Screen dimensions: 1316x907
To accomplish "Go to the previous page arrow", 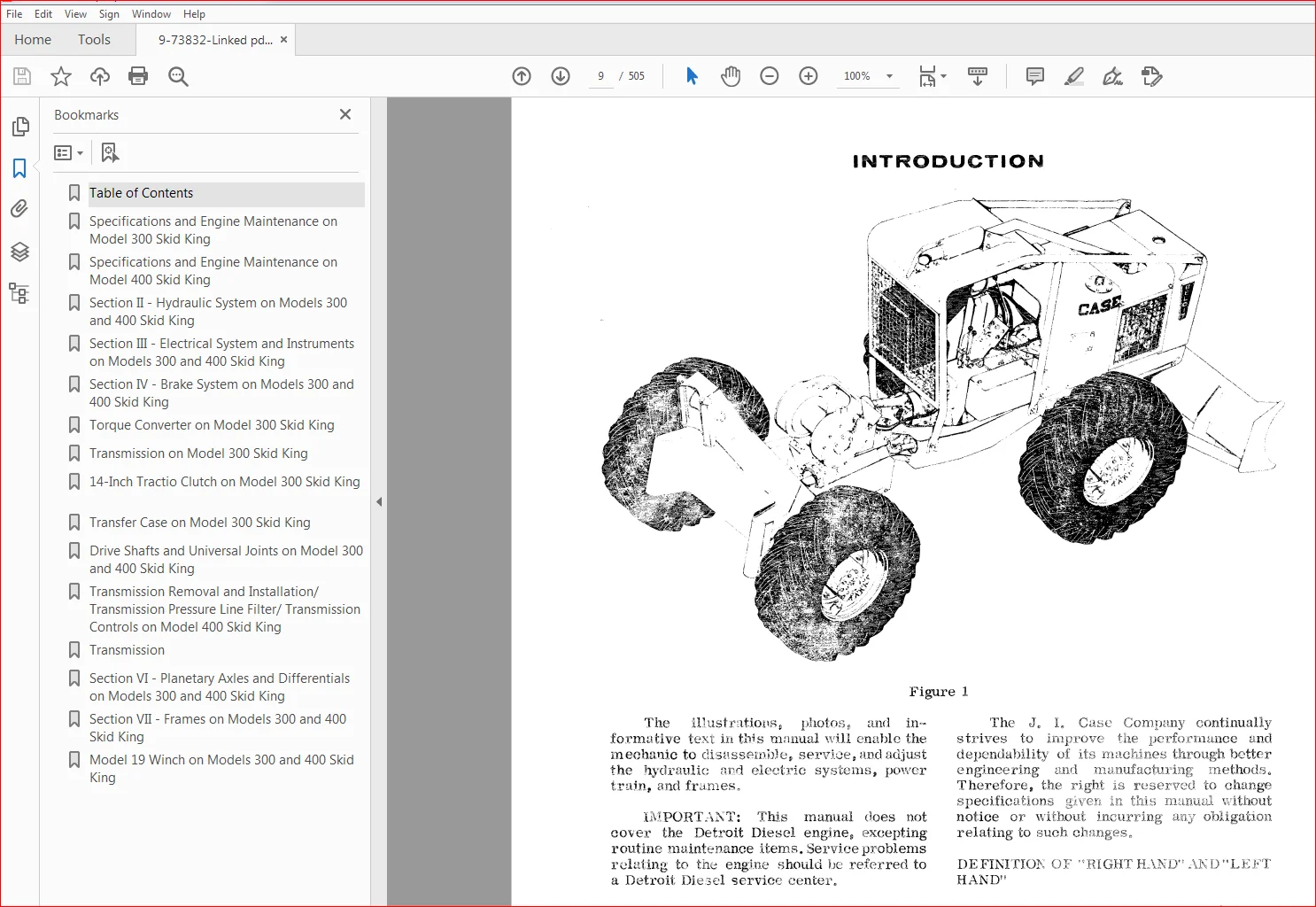I will pyautogui.click(x=522, y=76).
